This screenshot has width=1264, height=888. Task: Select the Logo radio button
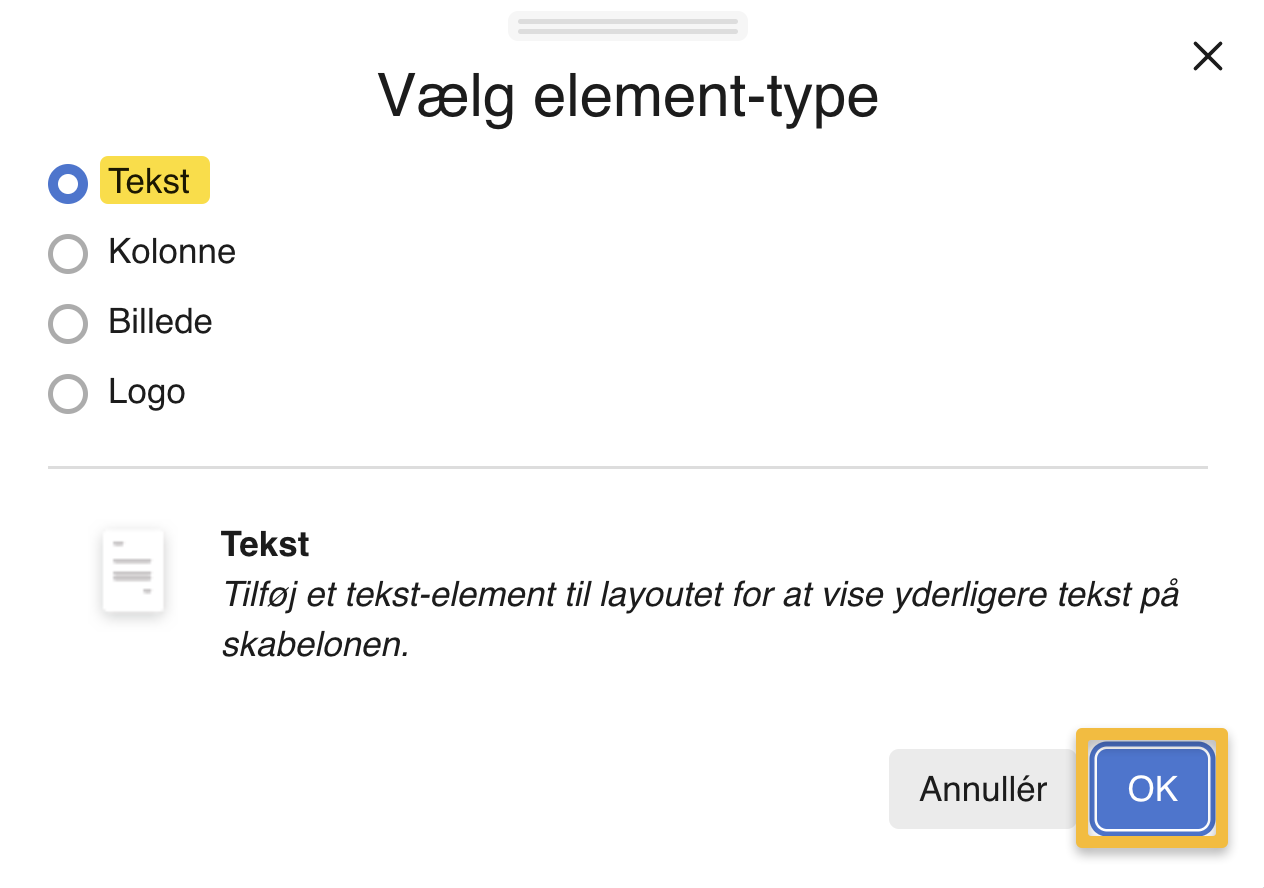67,394
